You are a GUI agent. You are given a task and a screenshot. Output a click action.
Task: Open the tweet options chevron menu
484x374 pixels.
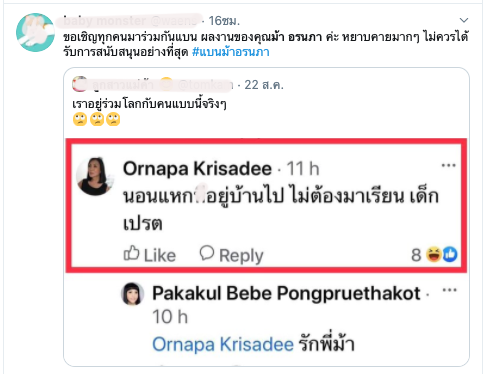(464, 20)
